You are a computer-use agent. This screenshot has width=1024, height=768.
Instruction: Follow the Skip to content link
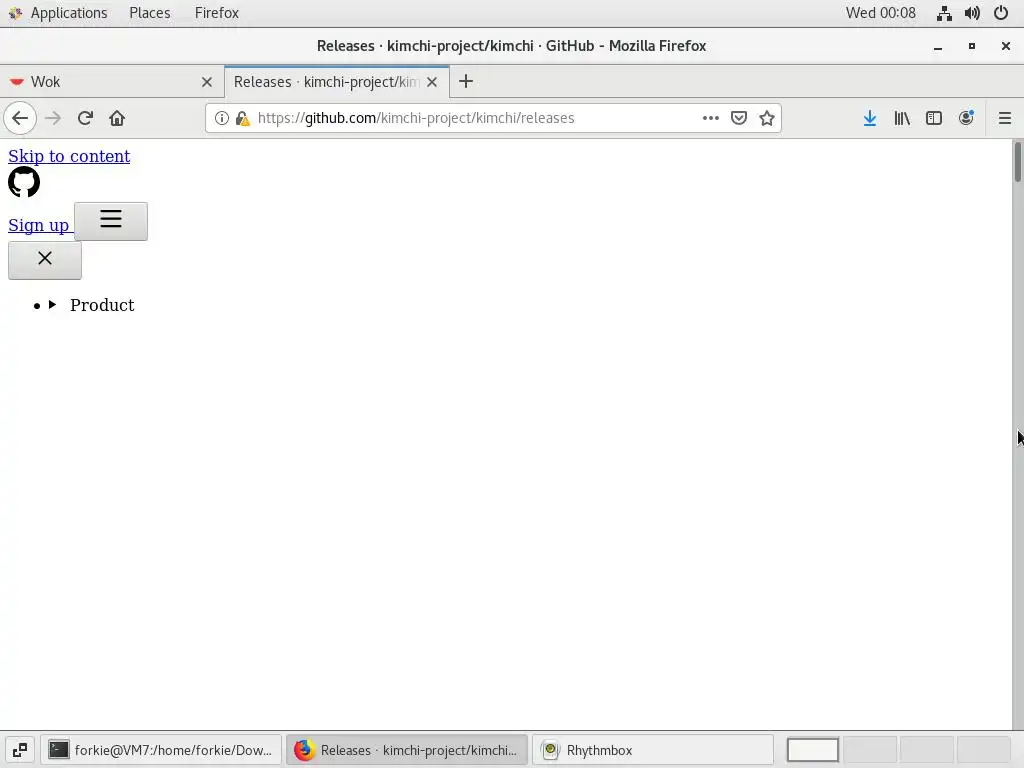(69, 156)
